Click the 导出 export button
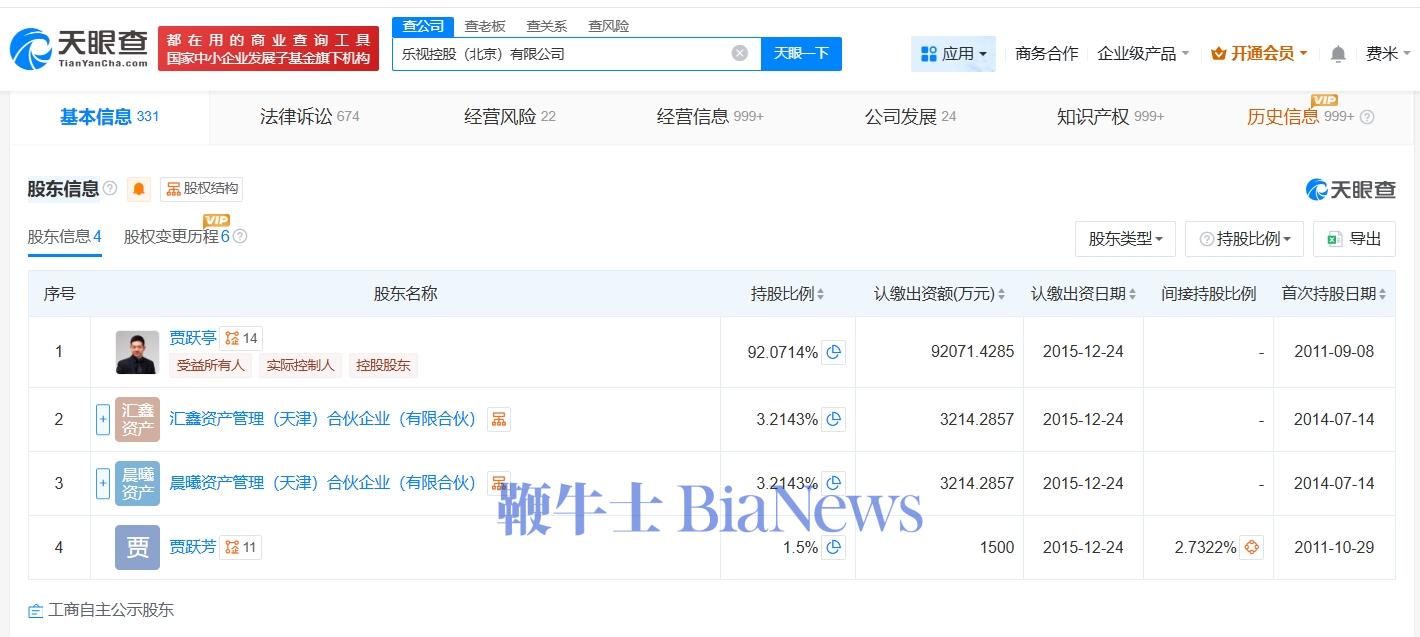Image resolution: width=1420 pixels, height=637 pixels. point(1354,239)
